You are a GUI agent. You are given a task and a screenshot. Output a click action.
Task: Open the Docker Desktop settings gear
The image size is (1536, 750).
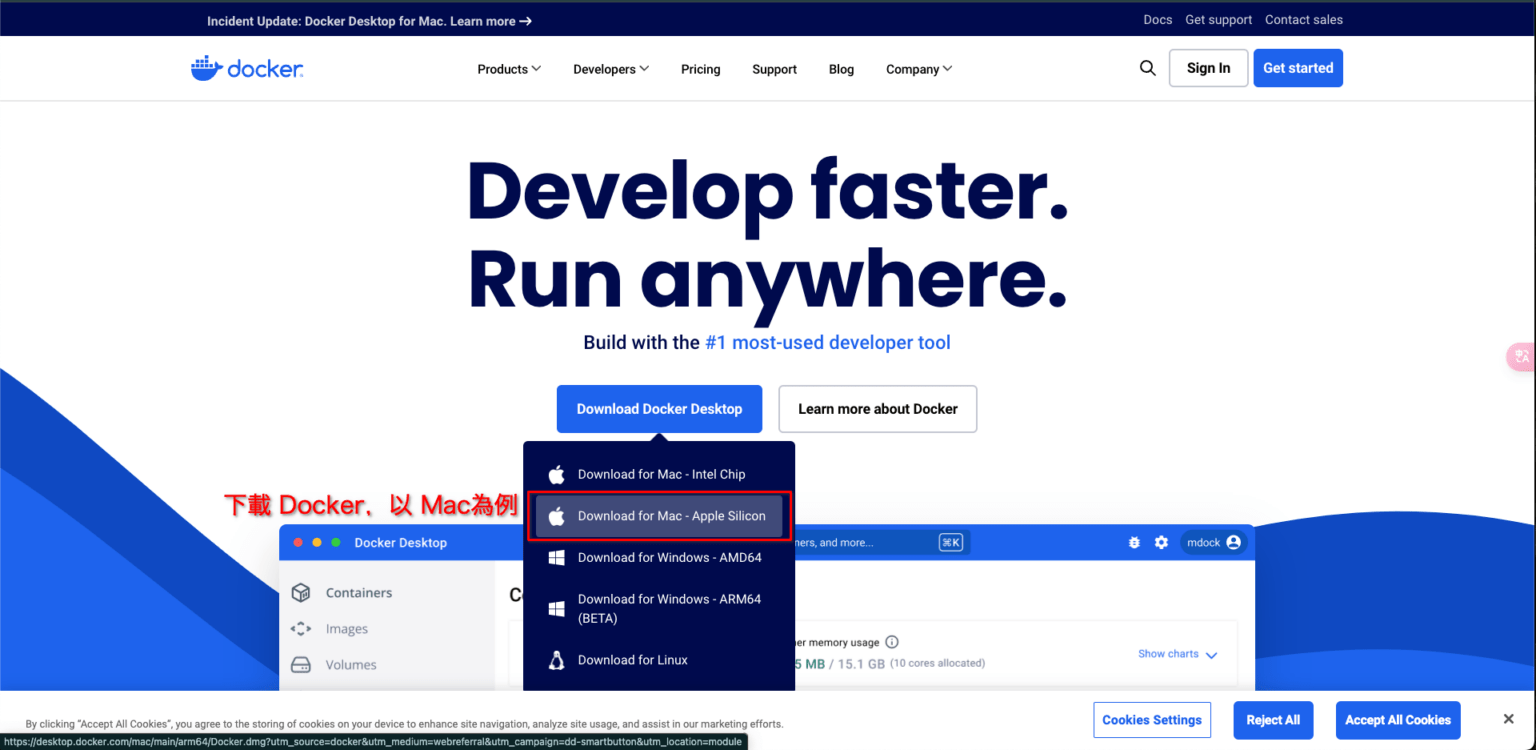click(x=1161, y=542)
